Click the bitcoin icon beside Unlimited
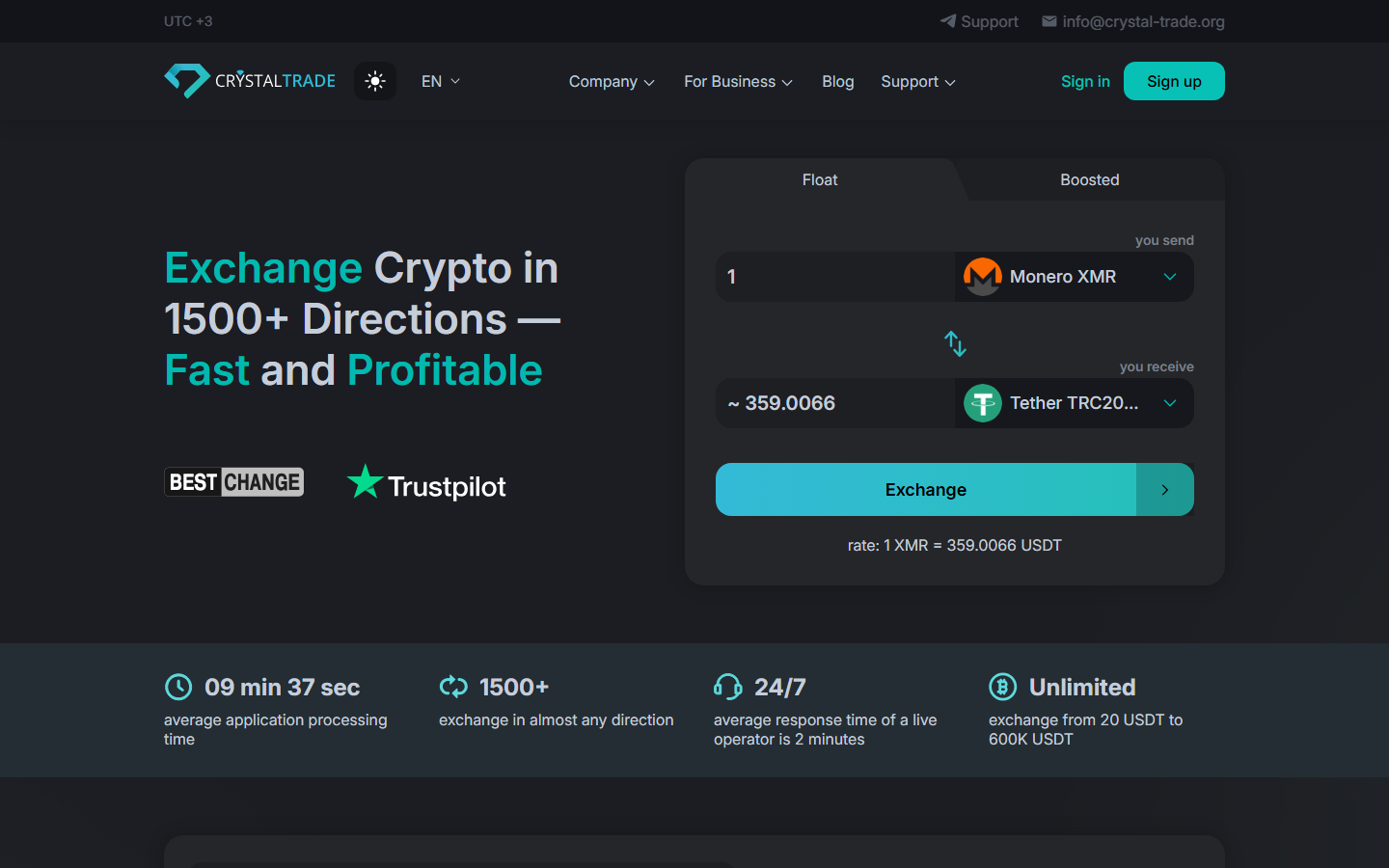Viewport: 1389px width, 868px height. point(1003,687)
